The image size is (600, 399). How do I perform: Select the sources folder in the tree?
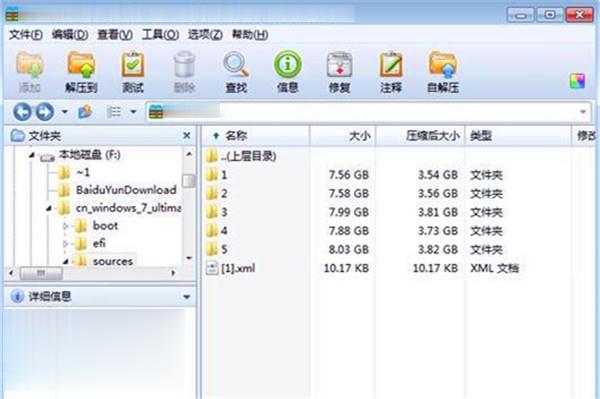113,262
